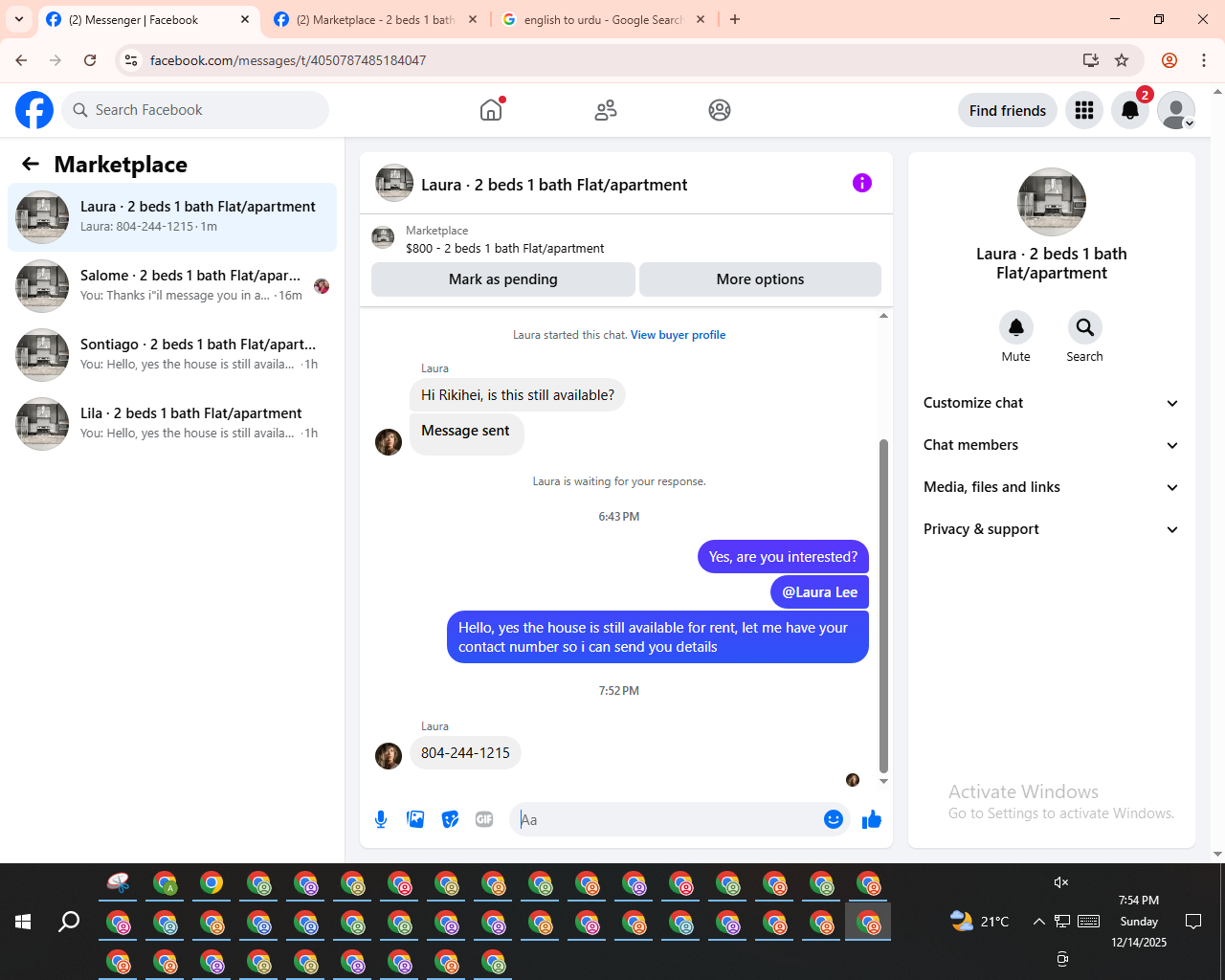Open weather widget showing 21°C
Screen dimensions: 1225x980
point(979,922)
